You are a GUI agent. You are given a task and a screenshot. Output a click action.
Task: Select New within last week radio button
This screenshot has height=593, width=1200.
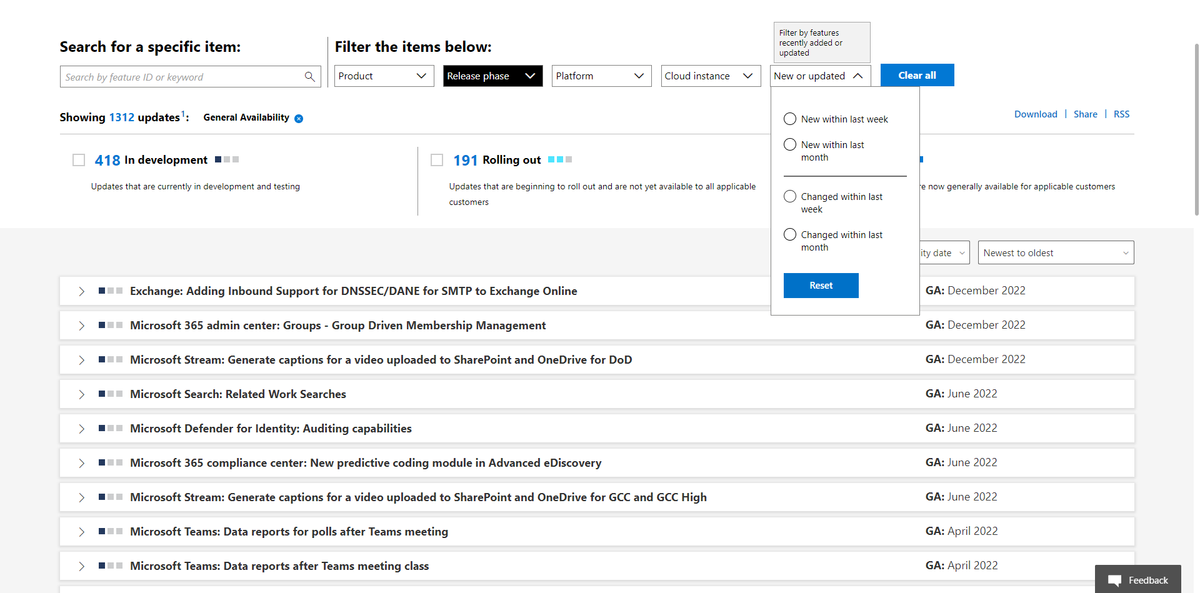[790, 118]
